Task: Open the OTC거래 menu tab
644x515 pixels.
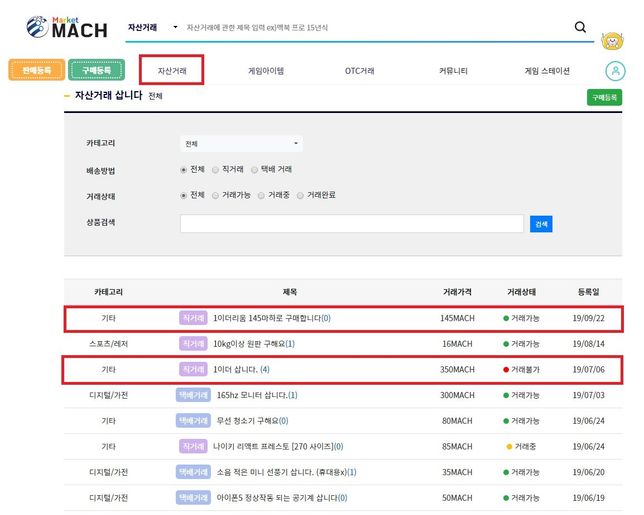Action: 359,71
